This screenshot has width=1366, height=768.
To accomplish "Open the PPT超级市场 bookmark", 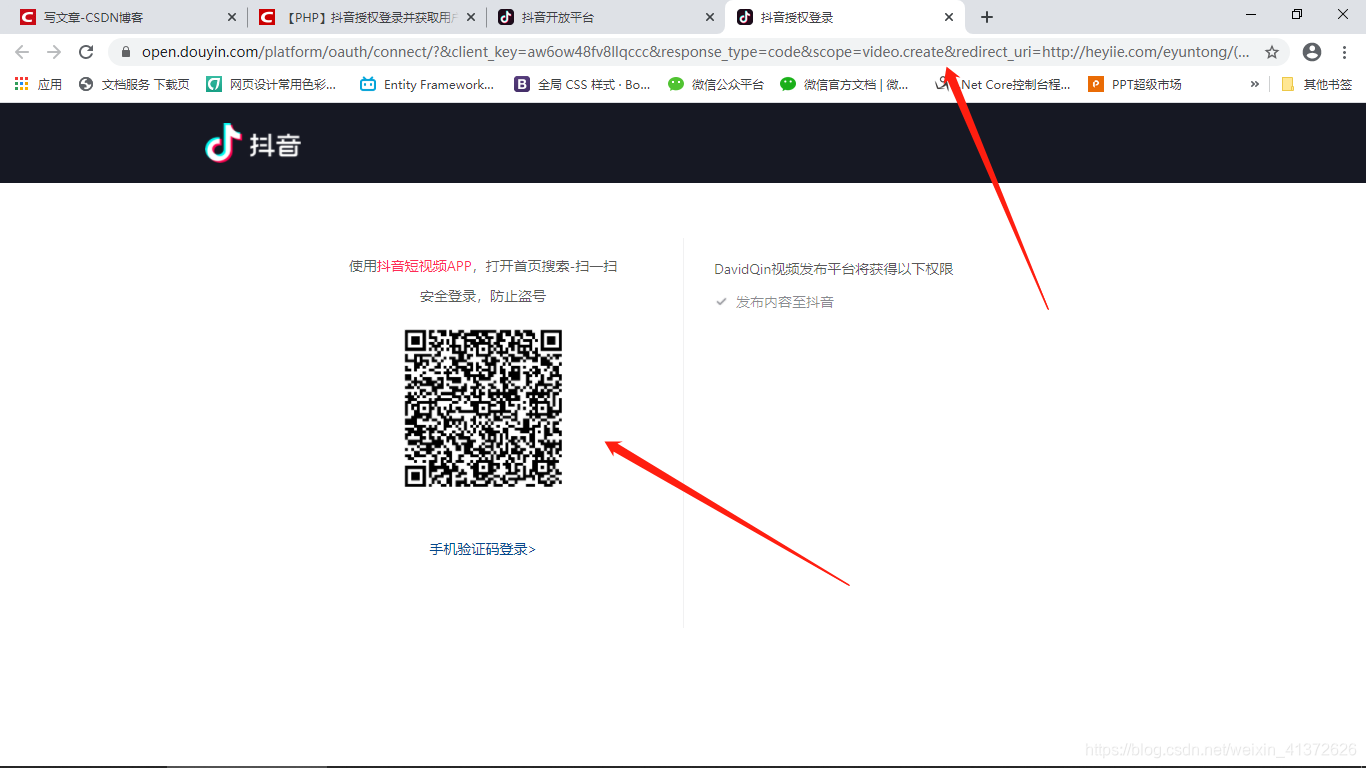I will 1135,85.
